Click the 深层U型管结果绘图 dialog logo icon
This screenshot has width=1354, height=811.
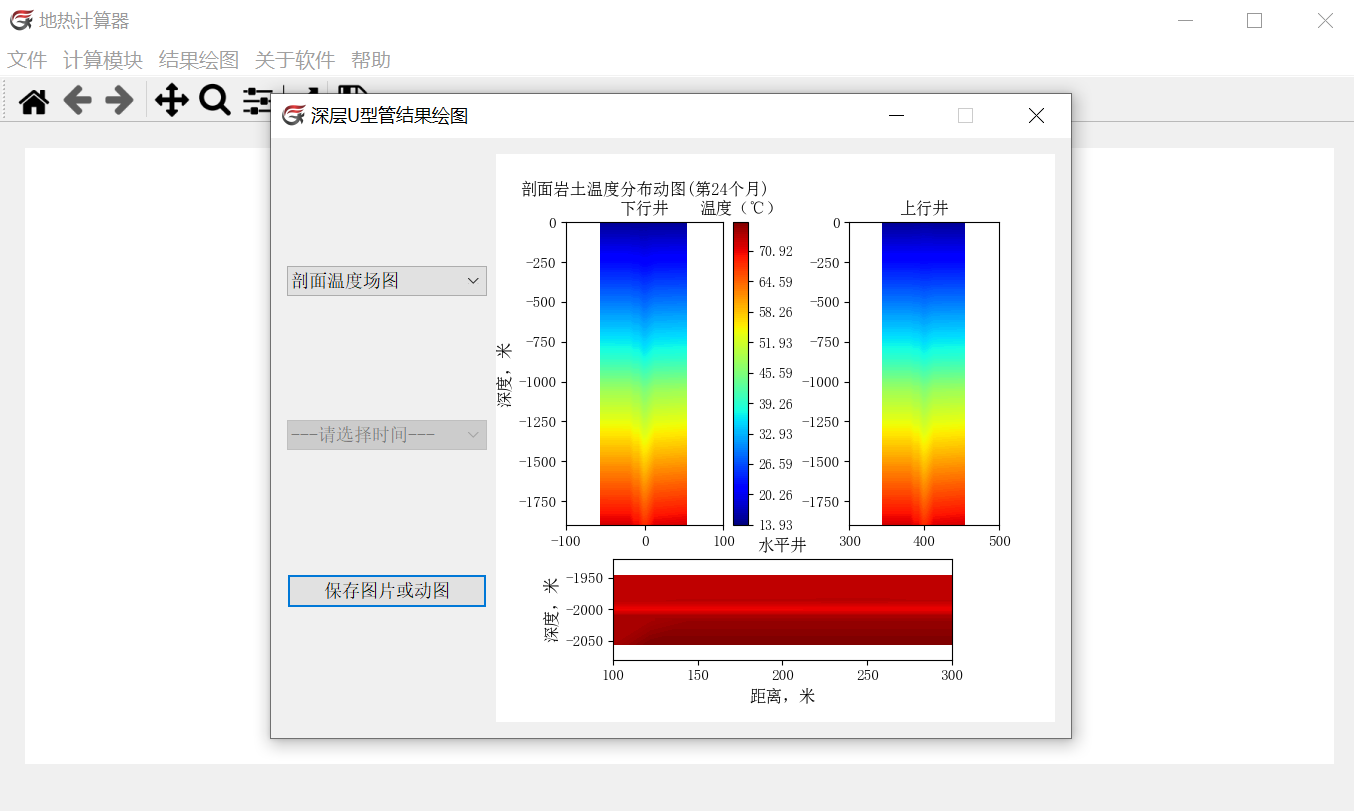(293, 116)
